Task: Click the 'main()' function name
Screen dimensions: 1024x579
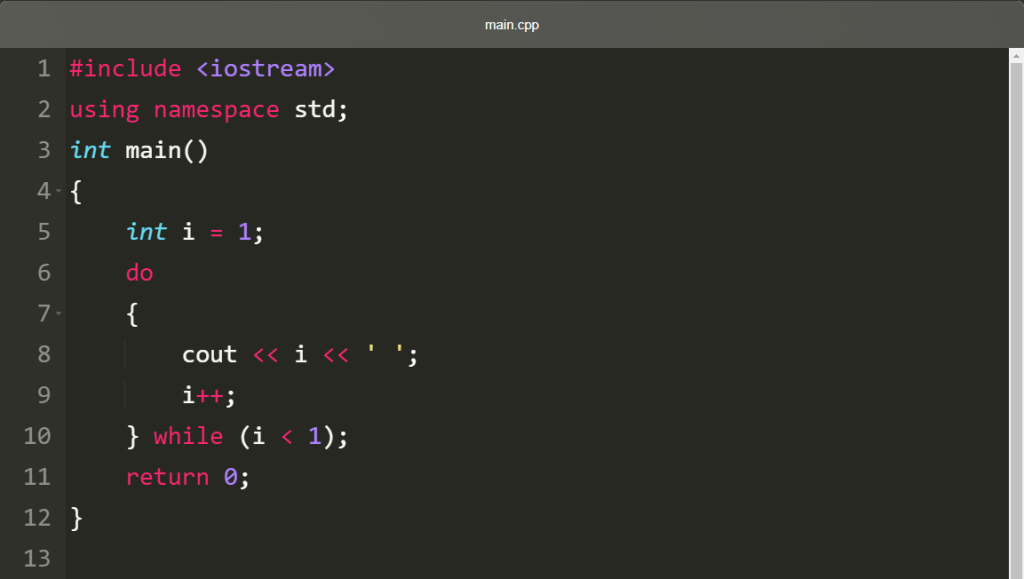Action: click(167, 150)
